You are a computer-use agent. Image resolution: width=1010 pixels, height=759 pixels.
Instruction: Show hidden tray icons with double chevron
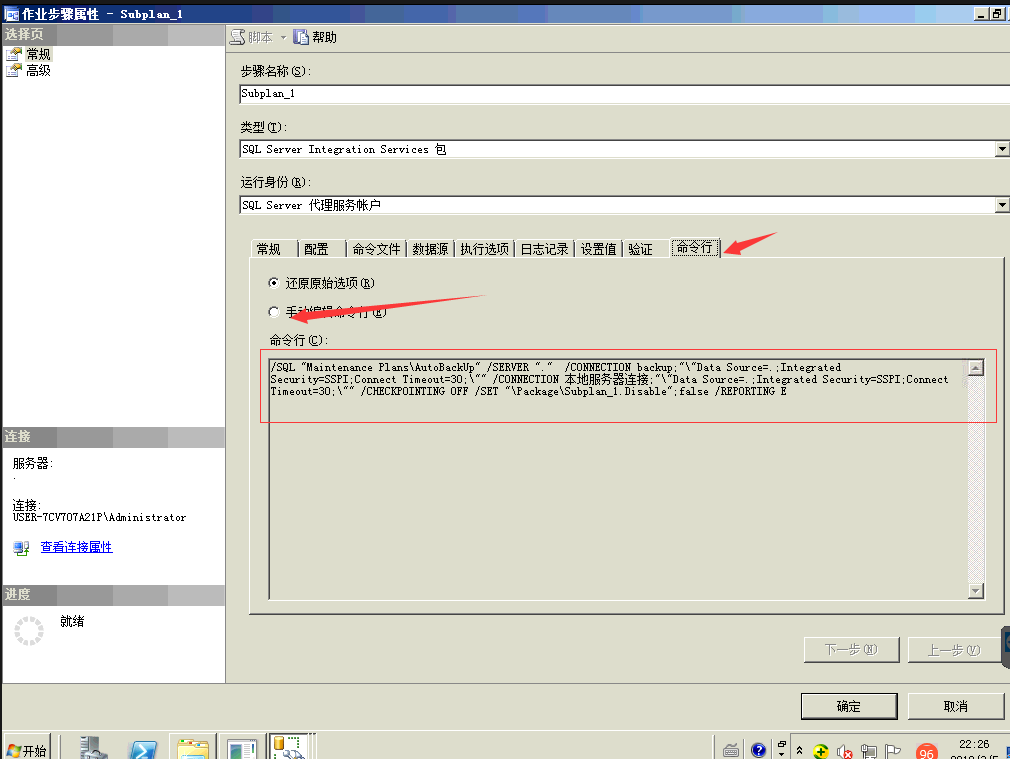pos(799,751)
